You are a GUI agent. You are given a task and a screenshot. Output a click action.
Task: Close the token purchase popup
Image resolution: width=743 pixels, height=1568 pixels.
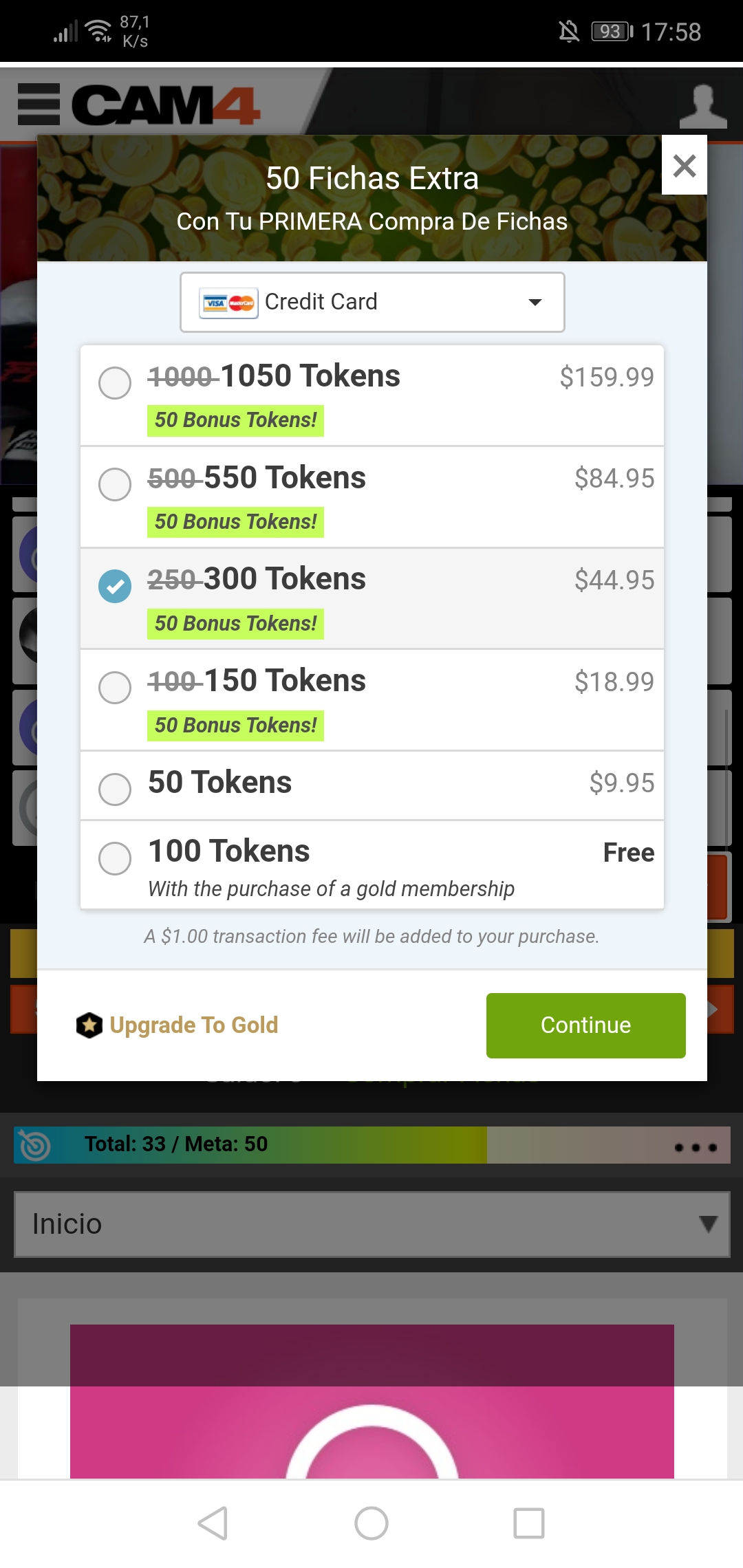(x=685, y=166)
